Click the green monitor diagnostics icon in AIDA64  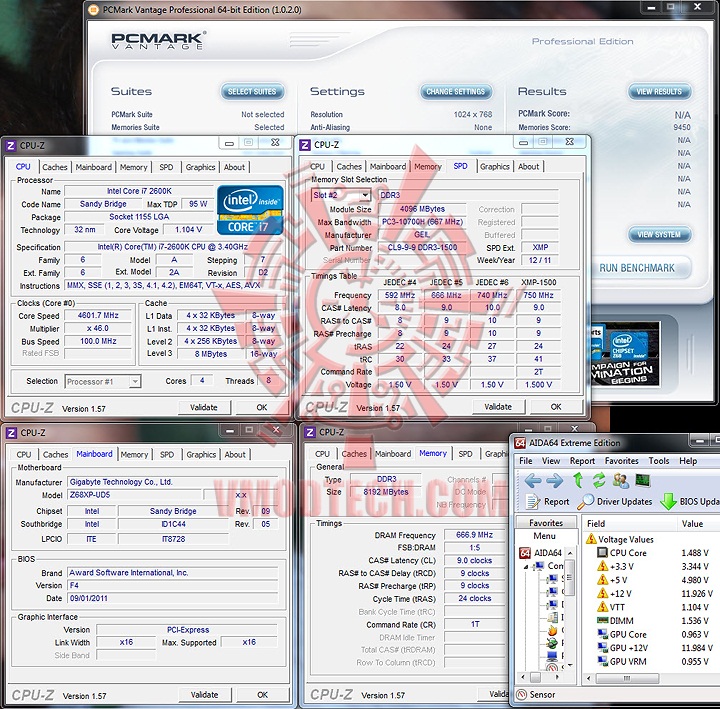[x=643, y=481]
